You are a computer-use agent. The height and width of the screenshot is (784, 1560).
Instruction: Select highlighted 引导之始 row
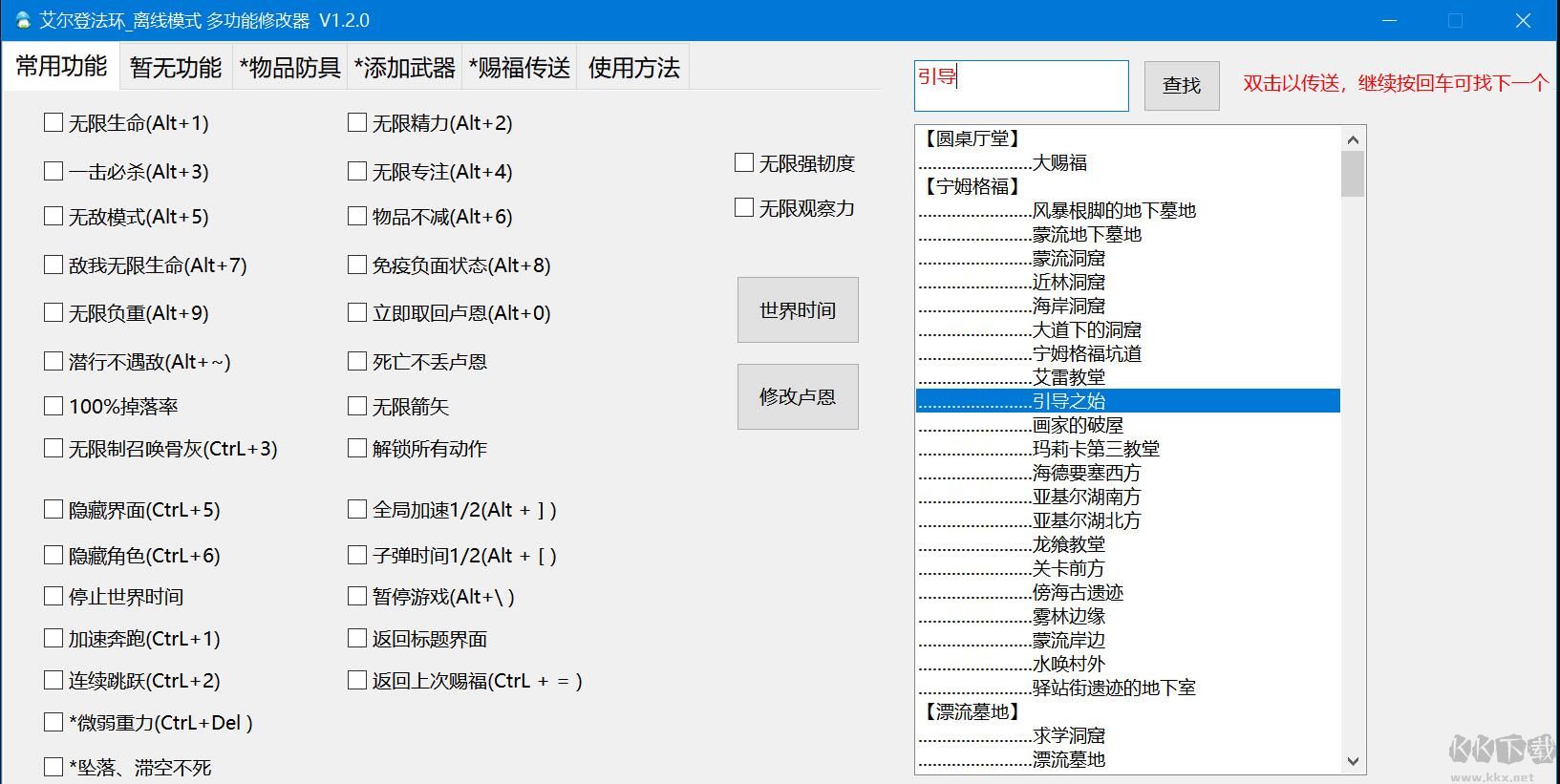[1128, 401]
